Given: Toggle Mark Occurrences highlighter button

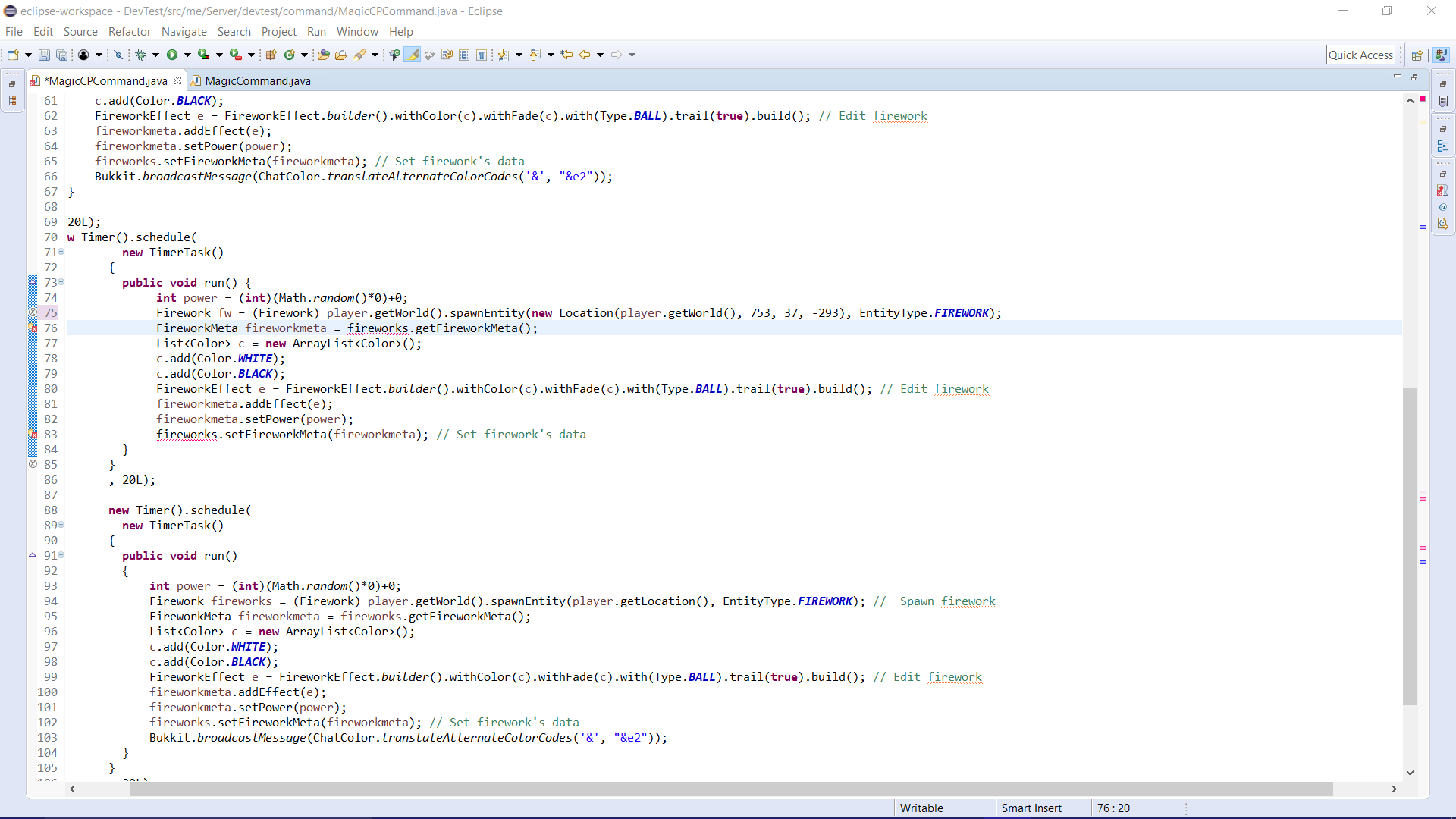Looking at the screenshot, I should click(x=412, y=55).
